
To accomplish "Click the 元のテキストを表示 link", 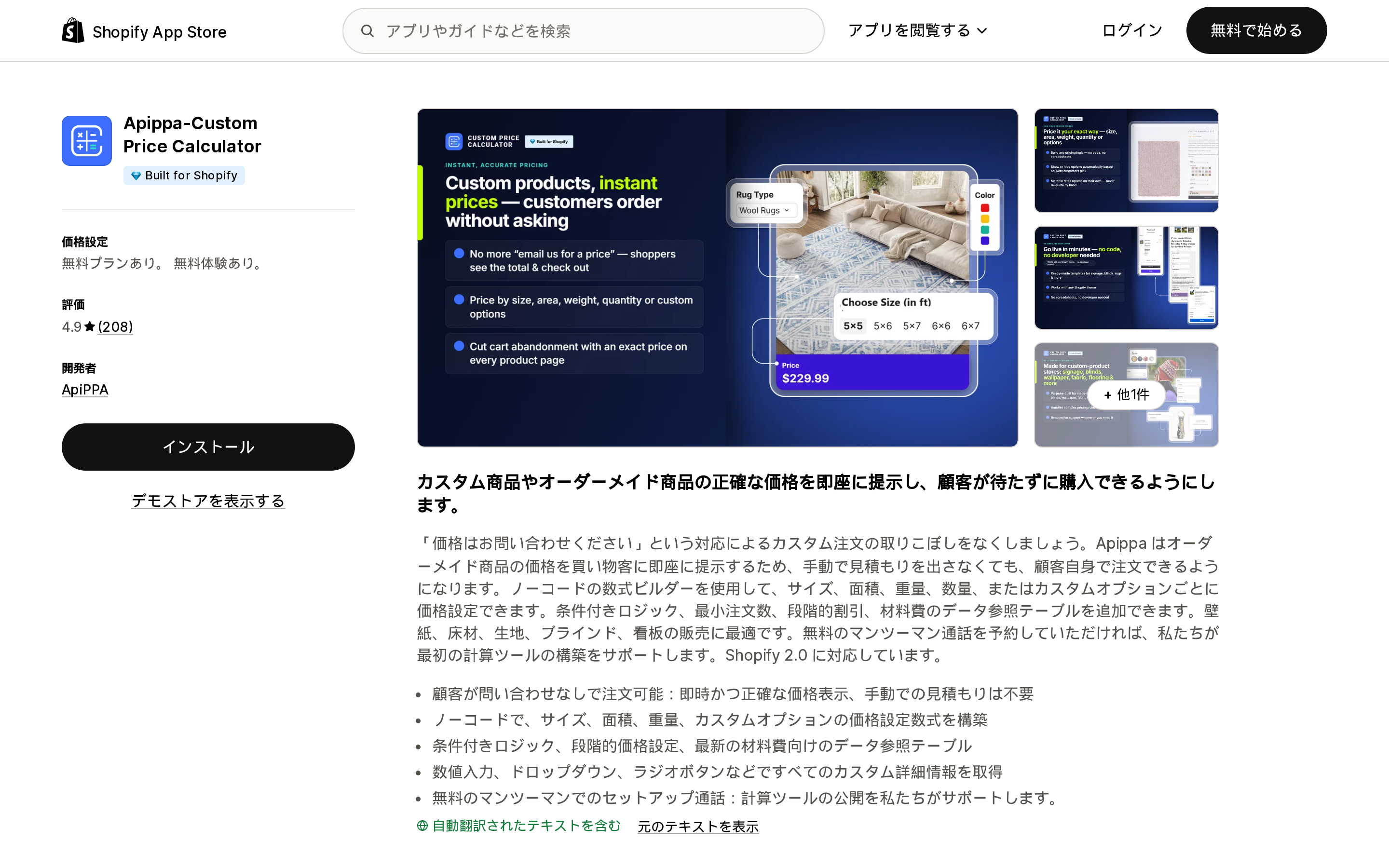I will pos(698,827).
